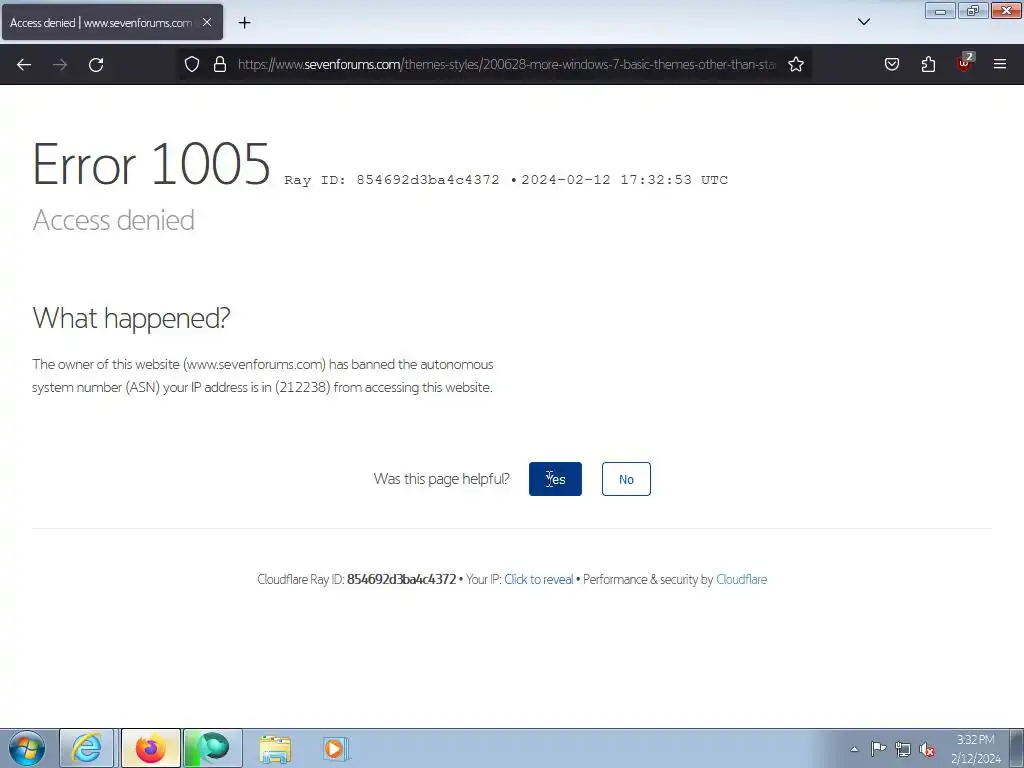Open the Windows Start menu

click(27, 748)
